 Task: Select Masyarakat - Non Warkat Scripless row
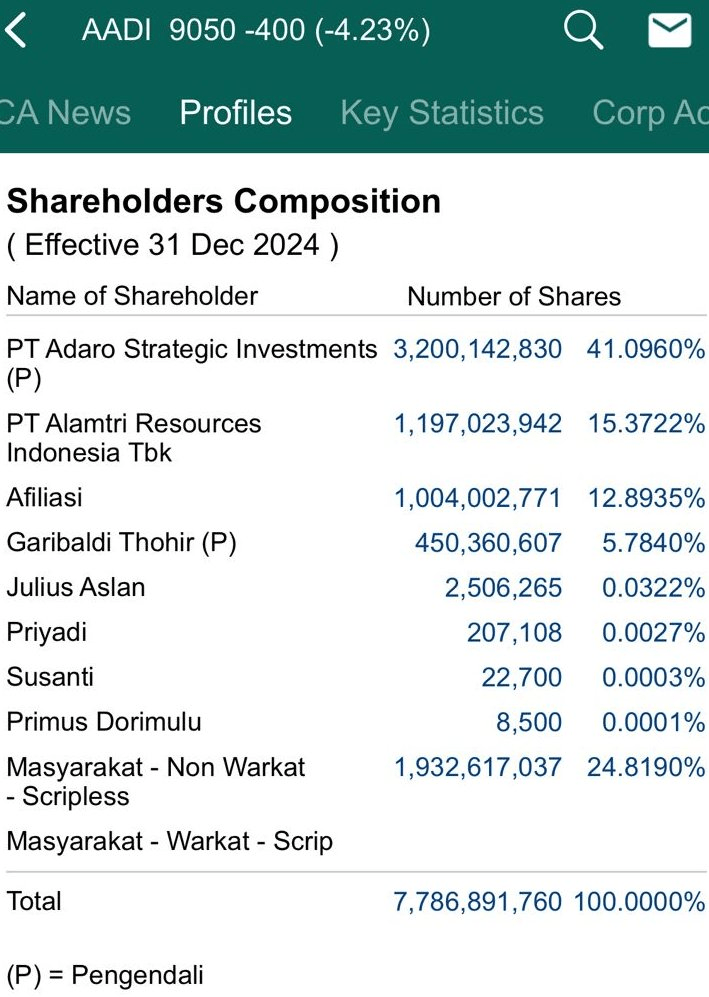[155, 781]
